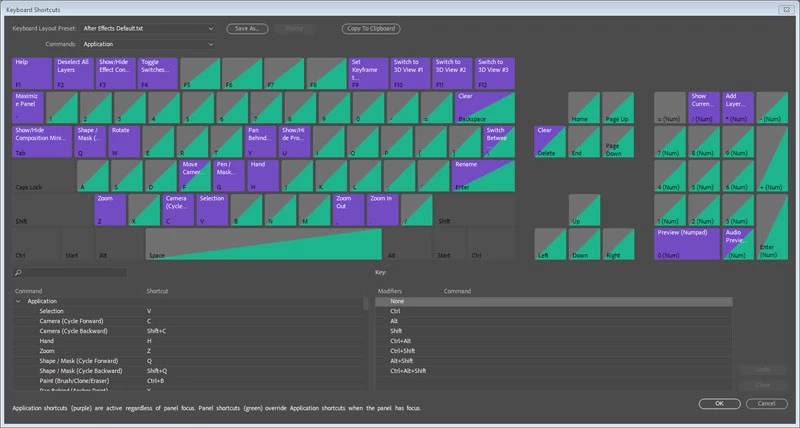Screen dimensions: 800x428
Task: Select the F9 Set Keyframe key
Action: pyautogui.click(x=368, y=73)
